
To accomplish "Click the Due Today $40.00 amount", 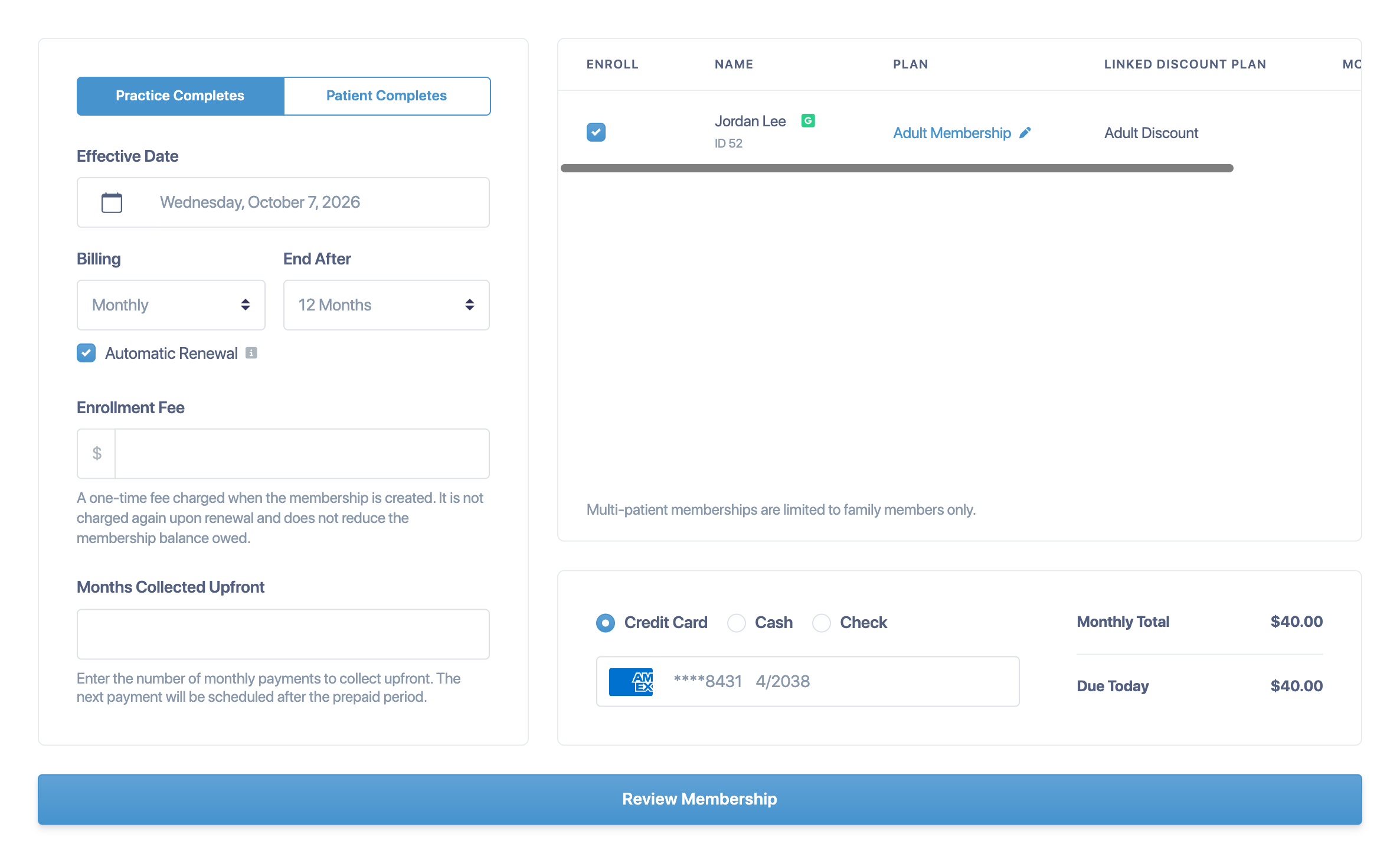I will click(1297, 686).
